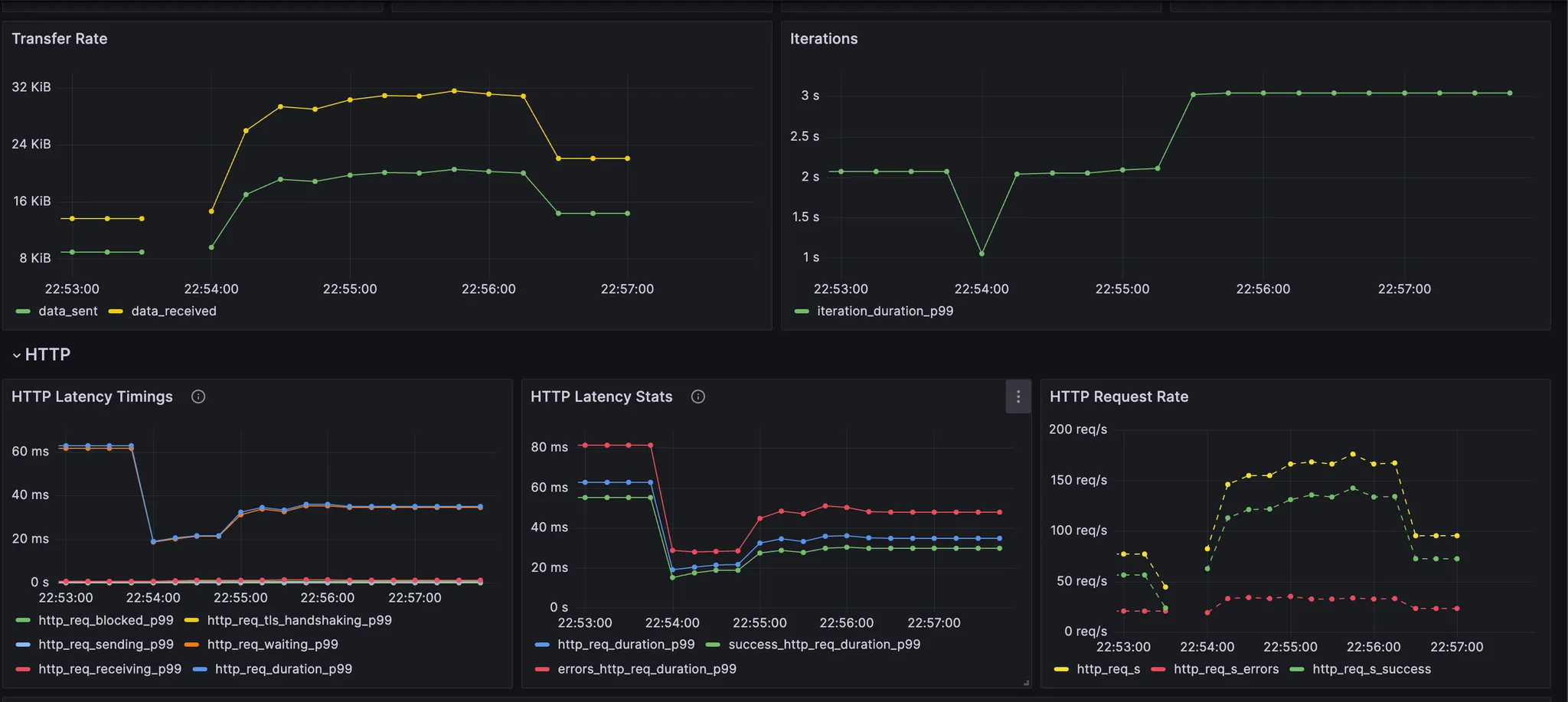Image resolution: width=1568 pixels, height=702 pixels.
Task: Click 22:56:00 time label in Iterations
Action: (1263, 289)
